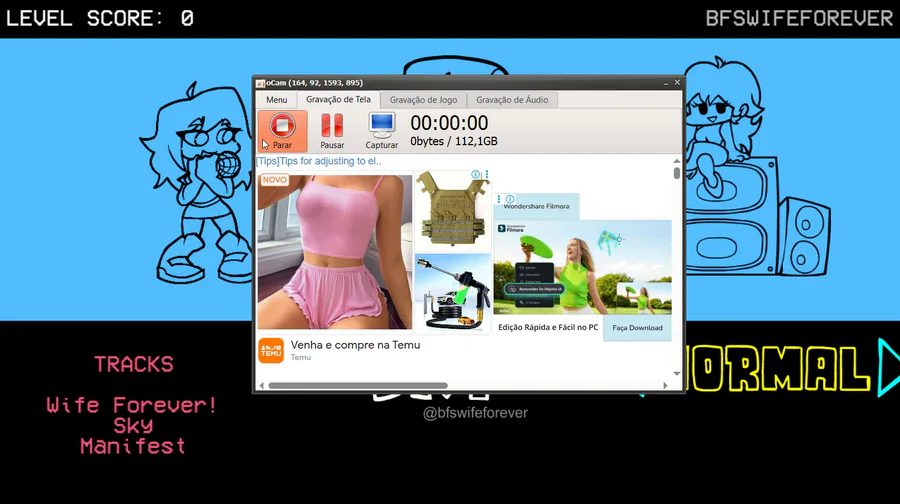Open the Venha e compre na Temu link

tap(355, 345)
